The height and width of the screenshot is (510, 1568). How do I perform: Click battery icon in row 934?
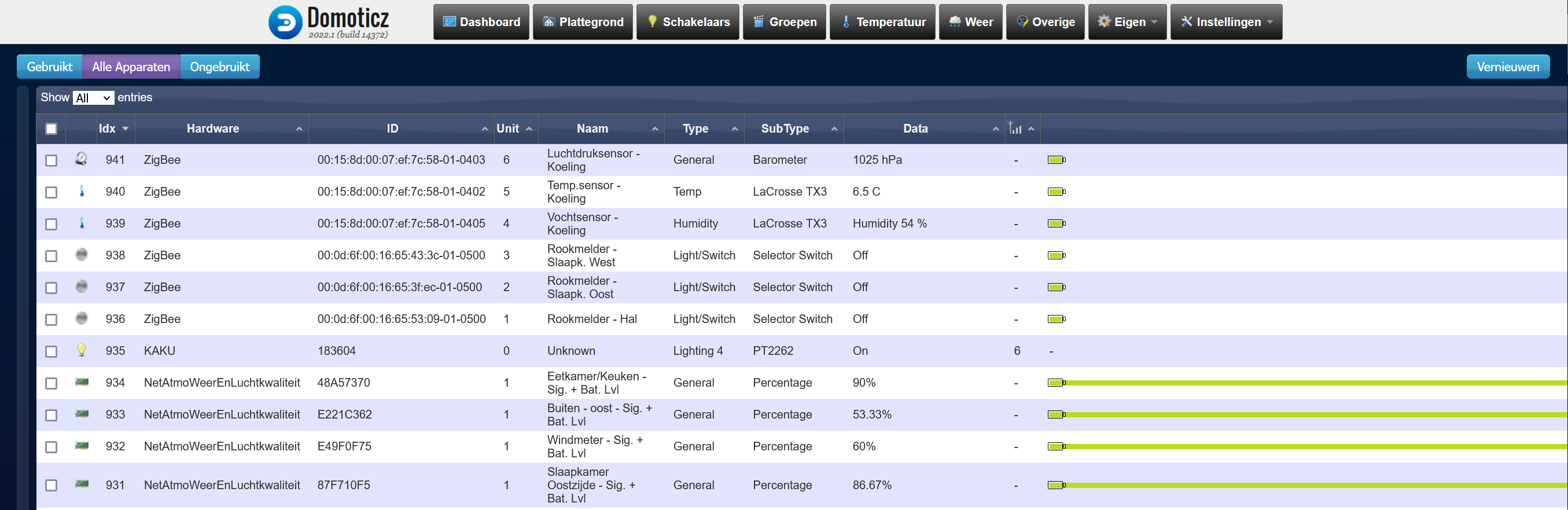point(1056,383)
